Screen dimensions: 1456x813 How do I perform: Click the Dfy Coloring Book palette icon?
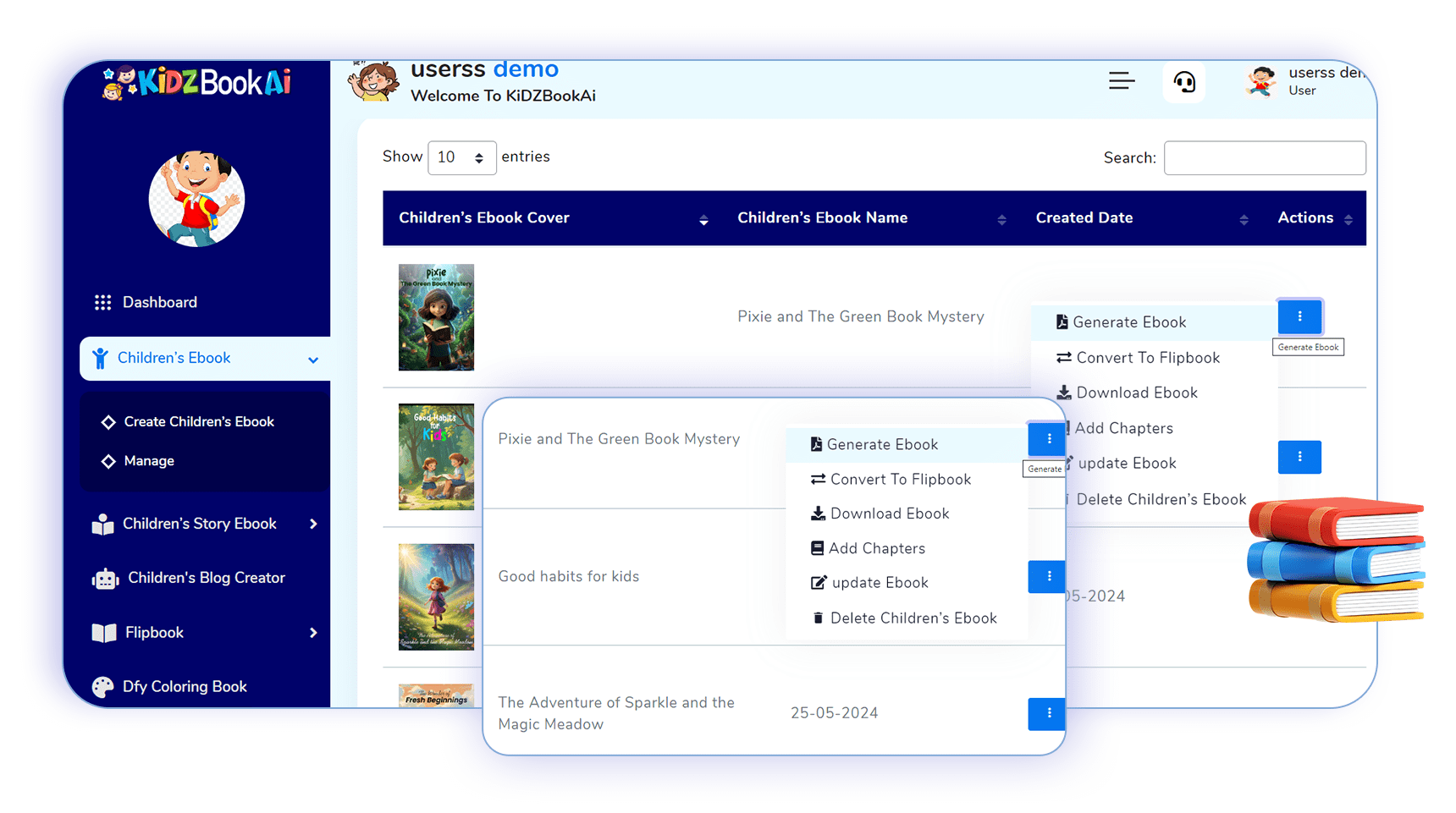point(102,687)
